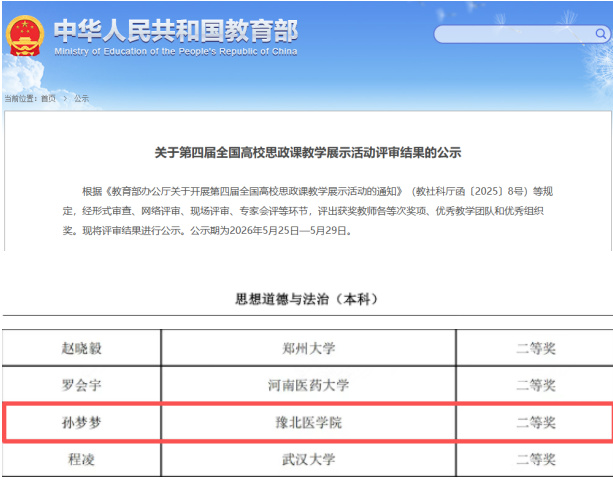Click Ministry of Education English subtitle

(x=176, y=52)
